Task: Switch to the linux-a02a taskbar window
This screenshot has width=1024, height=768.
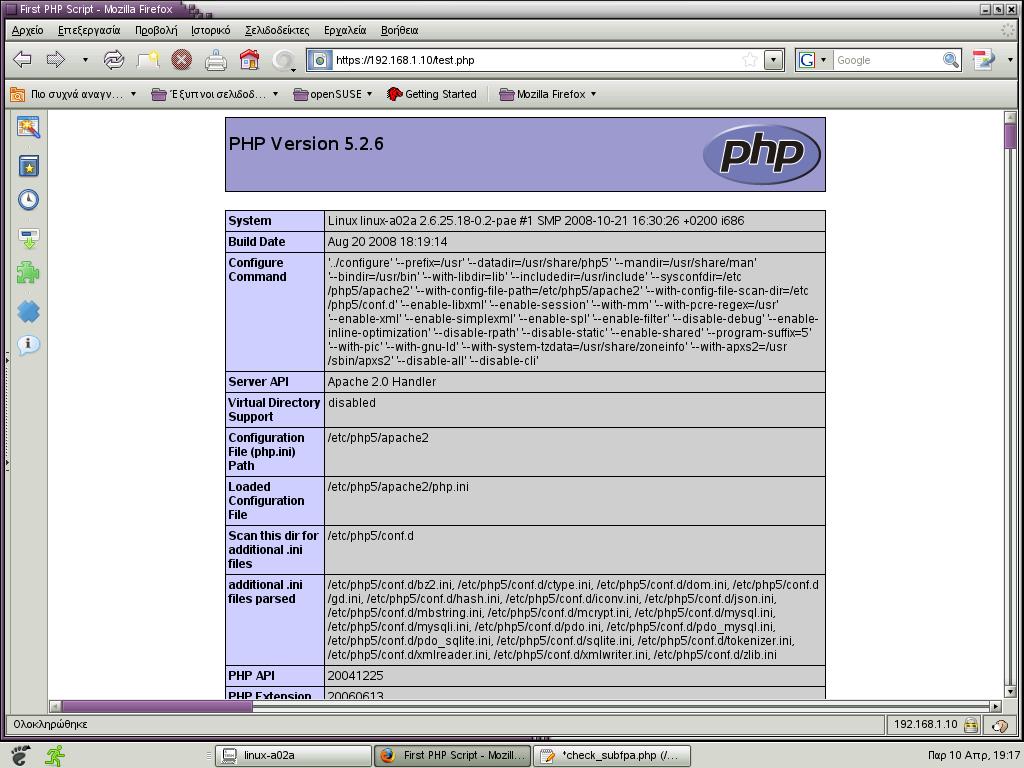Action: [x=293, y=756]
